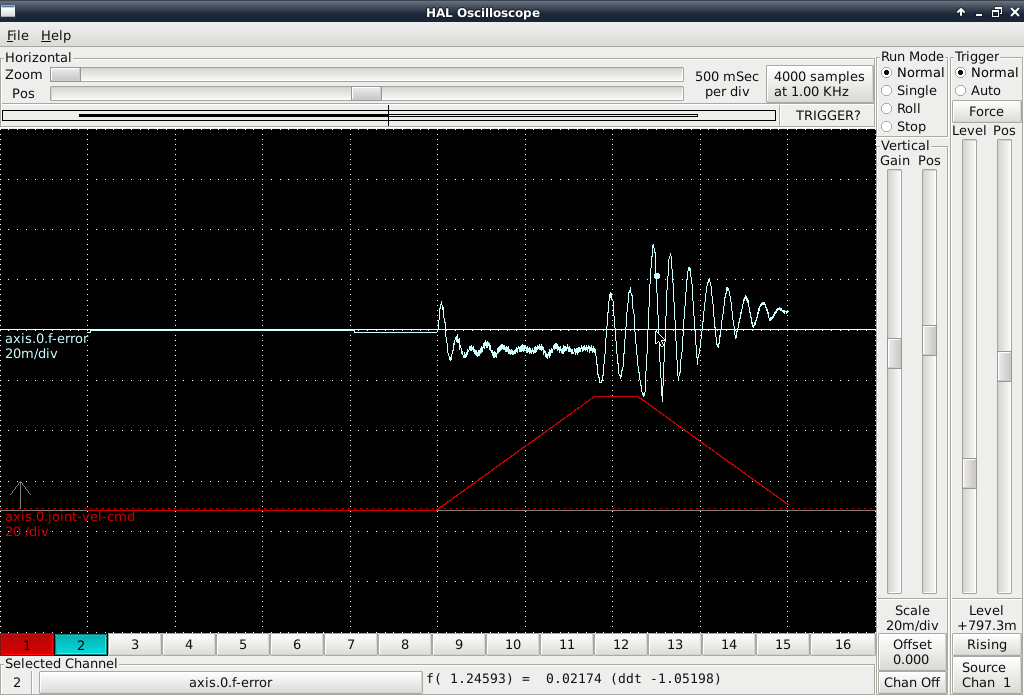Screen dimensions: 1024x696
Task: Click the record position indicator bar
Action: pos(389,116)
